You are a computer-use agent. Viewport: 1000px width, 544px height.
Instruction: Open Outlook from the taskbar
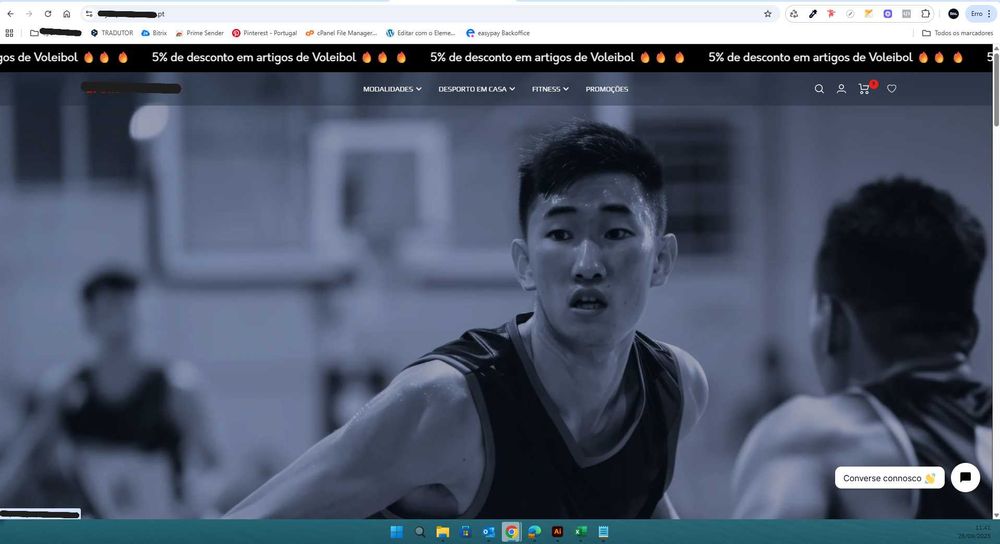click(x=489, y=532)
